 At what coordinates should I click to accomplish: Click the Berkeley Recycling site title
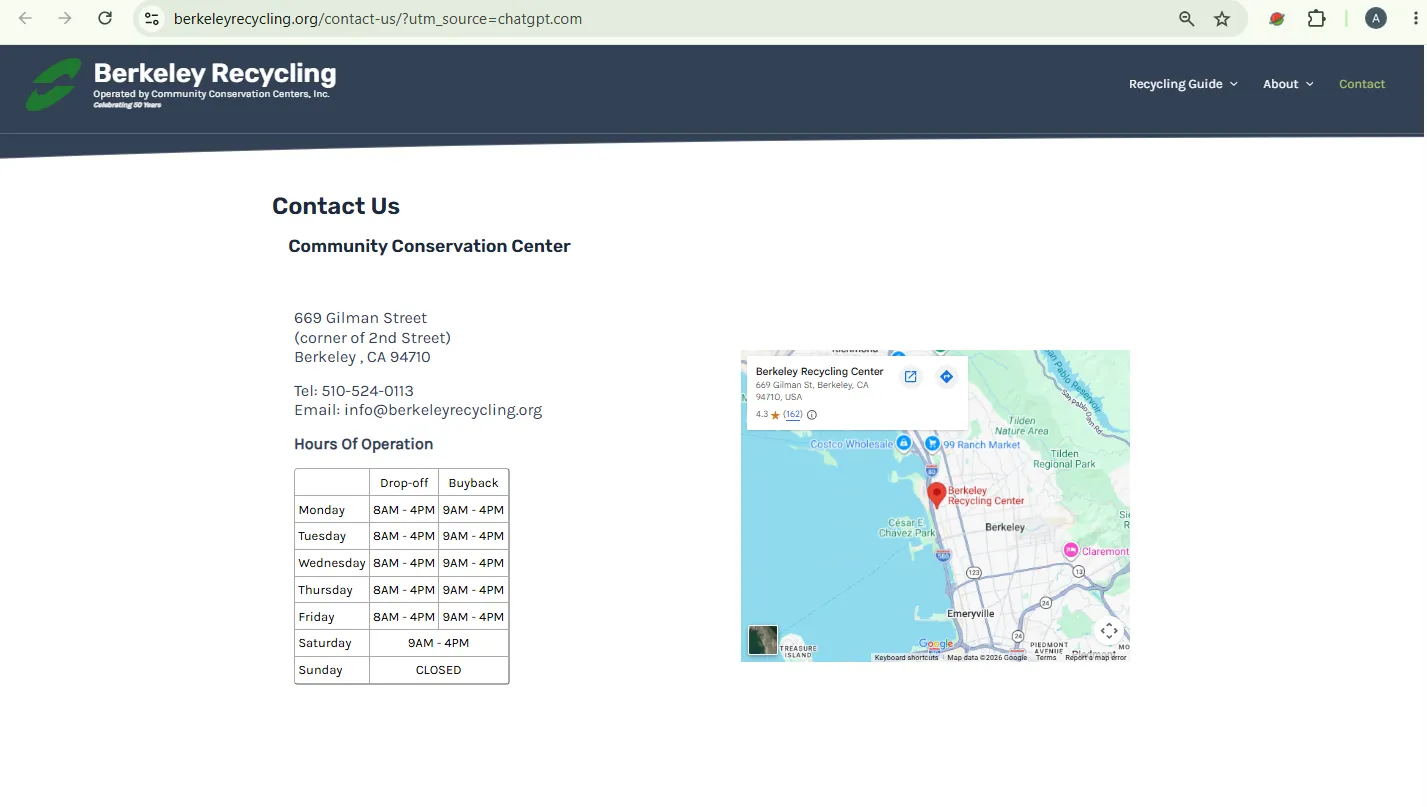(215, 73)
